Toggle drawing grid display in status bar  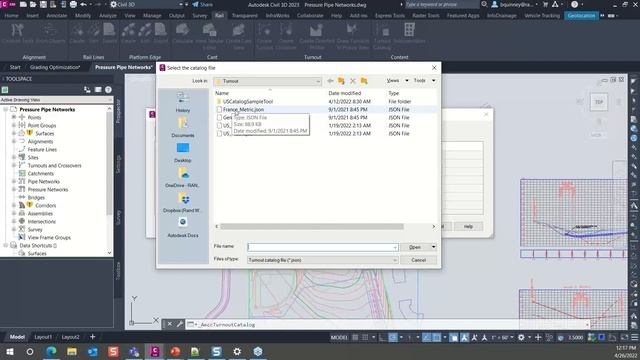[x=356, y=337]
